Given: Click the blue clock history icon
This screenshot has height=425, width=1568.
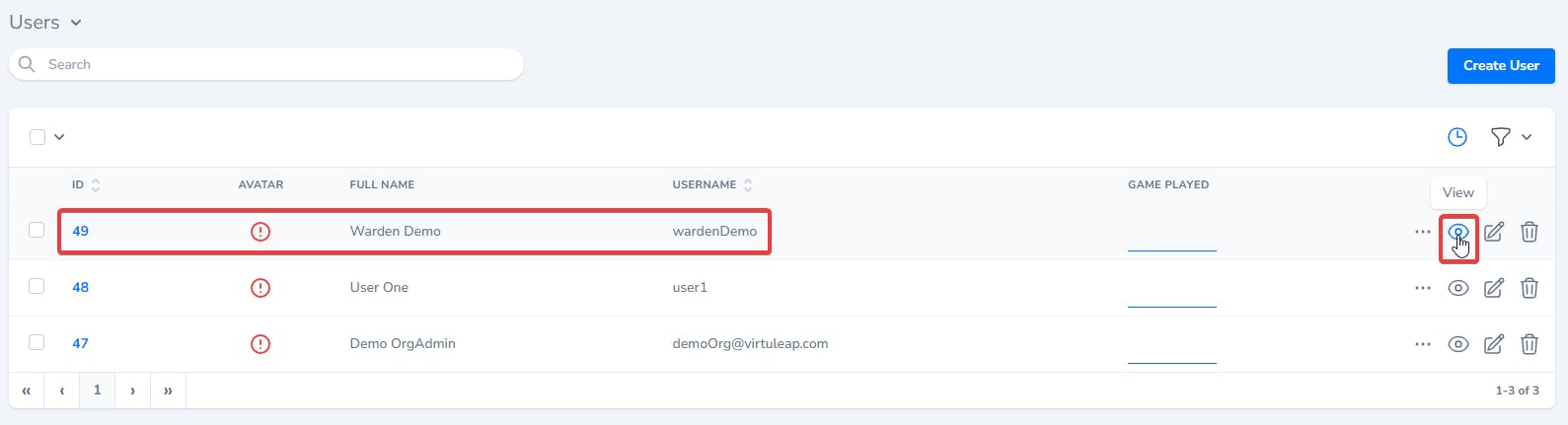Looking at the screenshot, I should 1456,137.
